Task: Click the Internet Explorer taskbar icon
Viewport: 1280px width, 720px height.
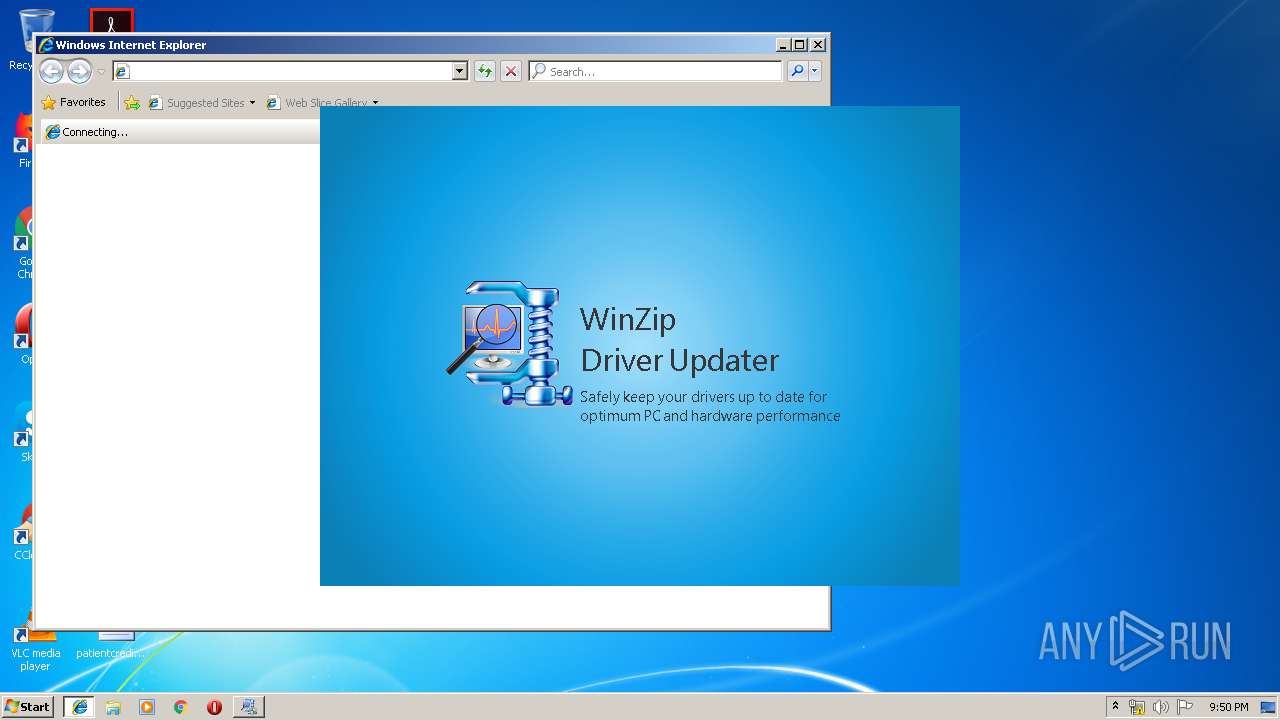Action: [x=79, y=707]
